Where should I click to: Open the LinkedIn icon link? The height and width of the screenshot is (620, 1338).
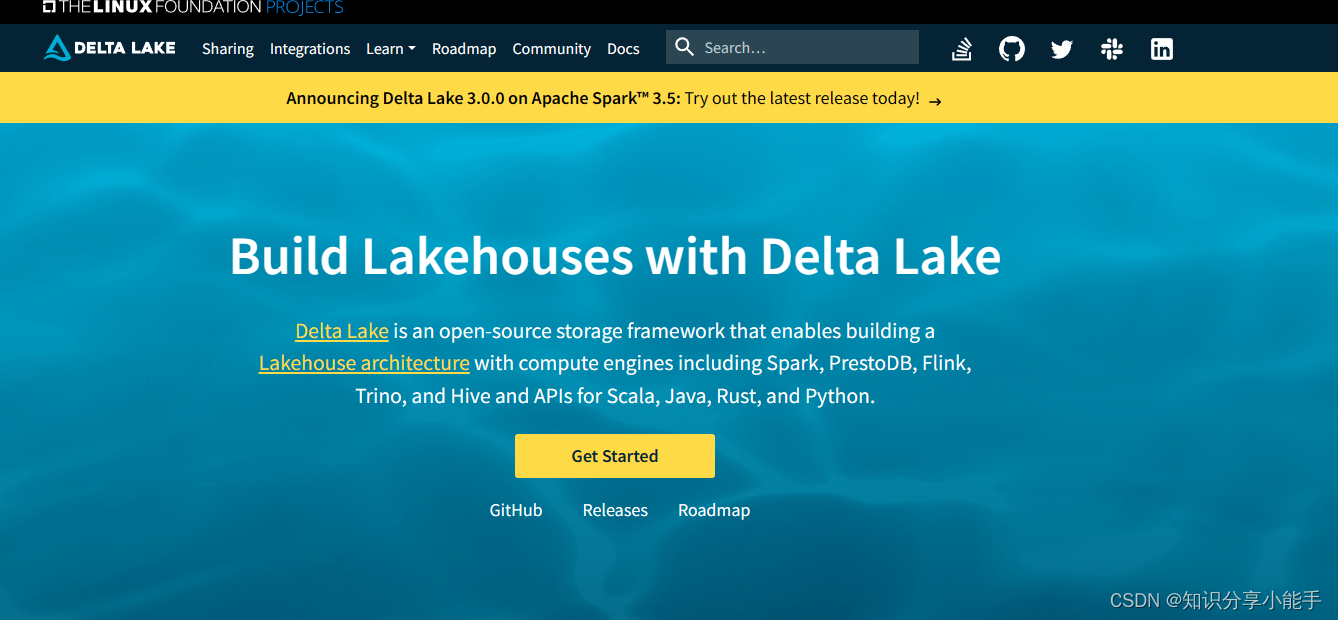(x=1162, y=48)
